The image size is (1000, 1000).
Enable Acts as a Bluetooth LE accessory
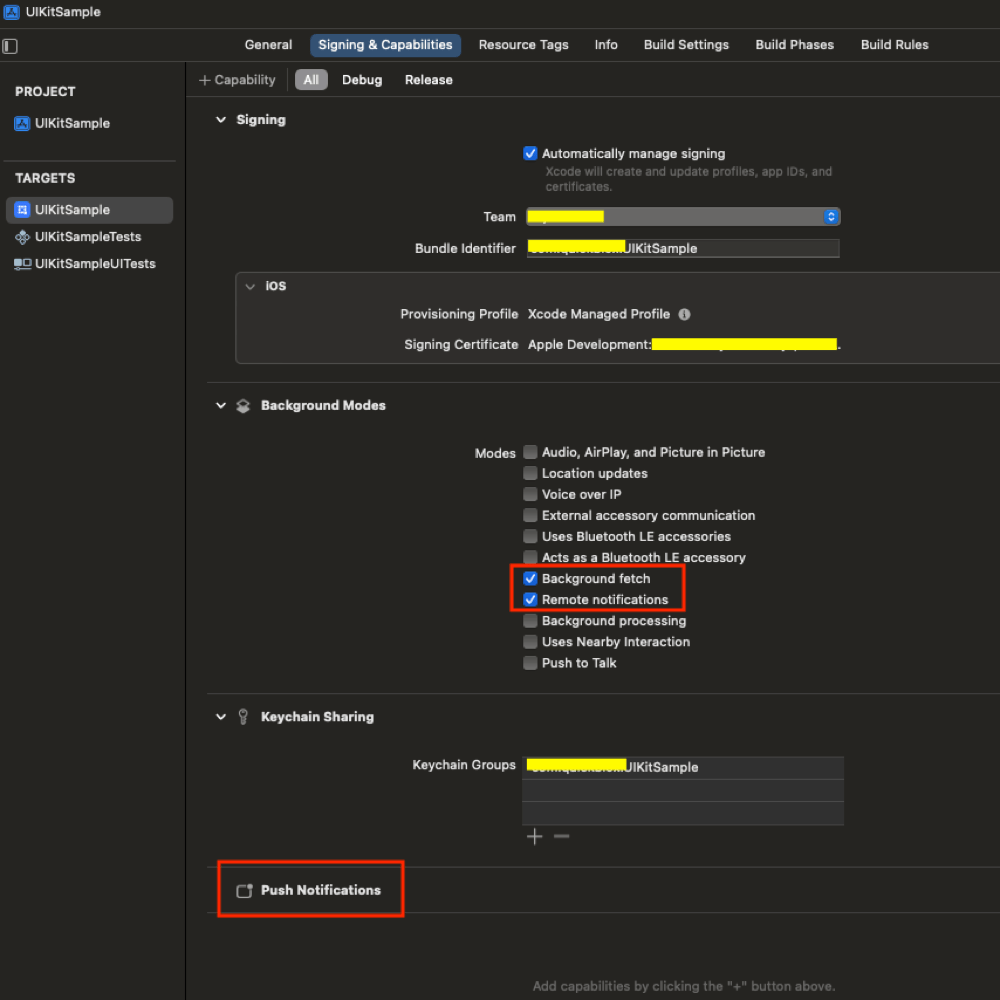pos(530,557)
